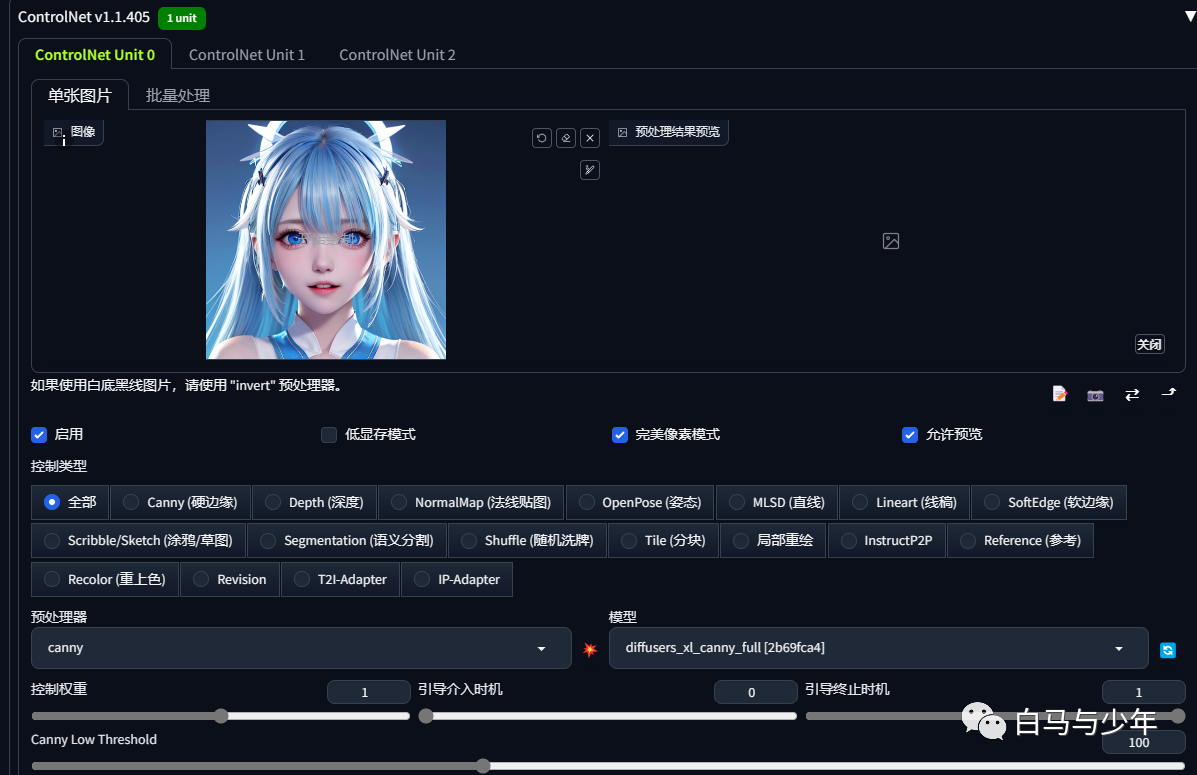
Task: Toggle the 完美像素模式 checkbox
Action: (x=620, y=434)
